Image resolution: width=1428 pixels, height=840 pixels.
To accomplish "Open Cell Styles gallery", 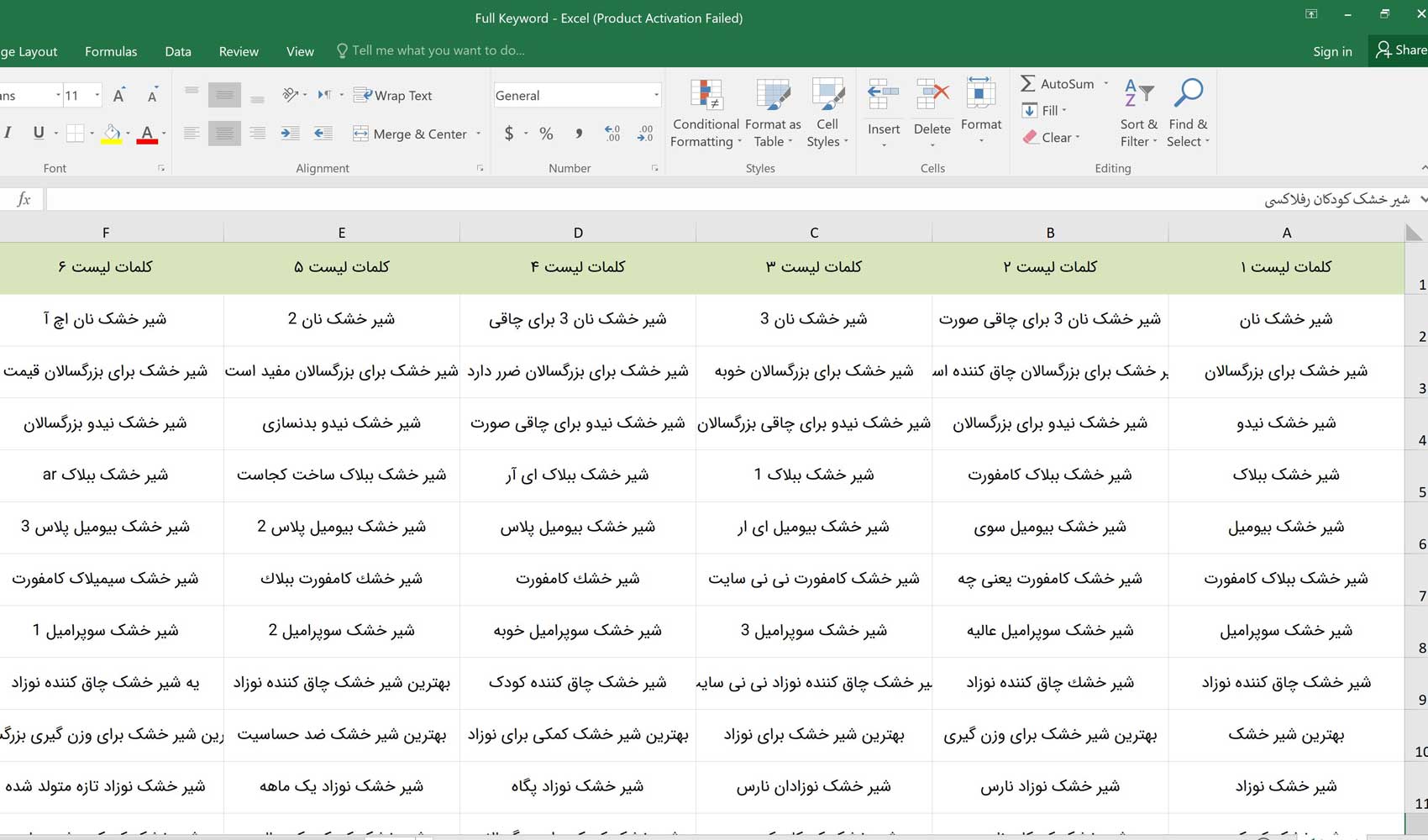I will pos(827,113).
